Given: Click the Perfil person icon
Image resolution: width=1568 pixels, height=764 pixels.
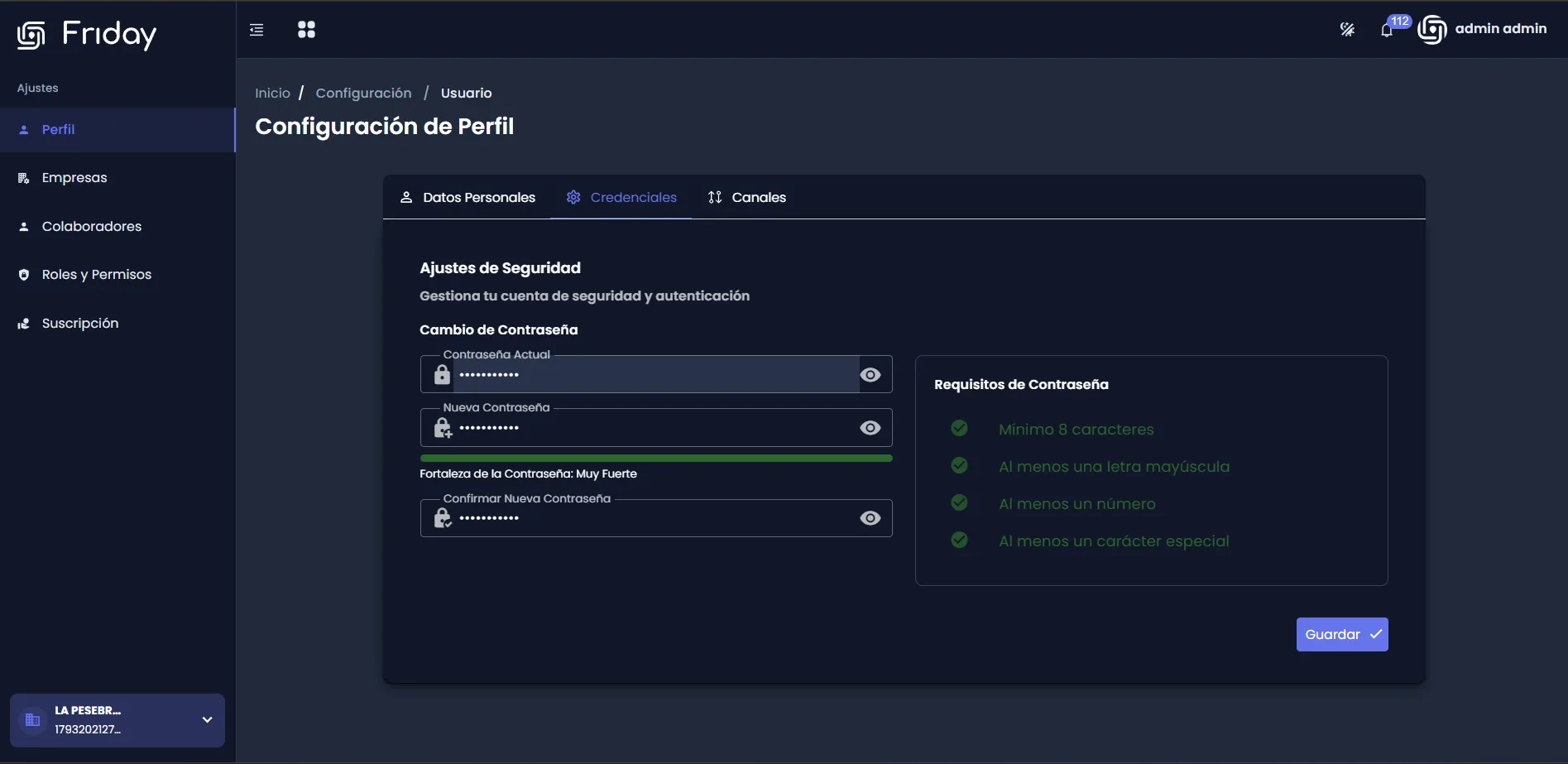Looking at the screenshot, I should 24,130.
